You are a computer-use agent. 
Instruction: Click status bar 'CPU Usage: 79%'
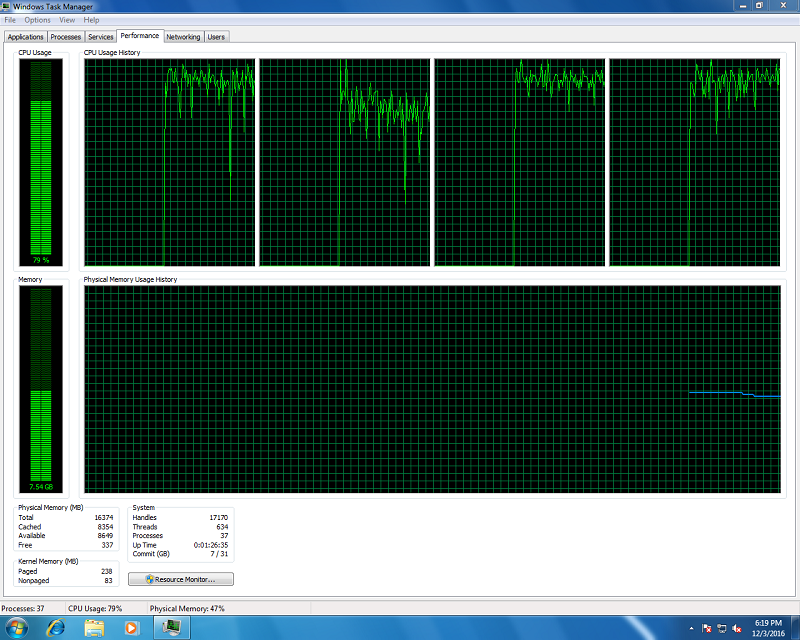click(95, 608)
